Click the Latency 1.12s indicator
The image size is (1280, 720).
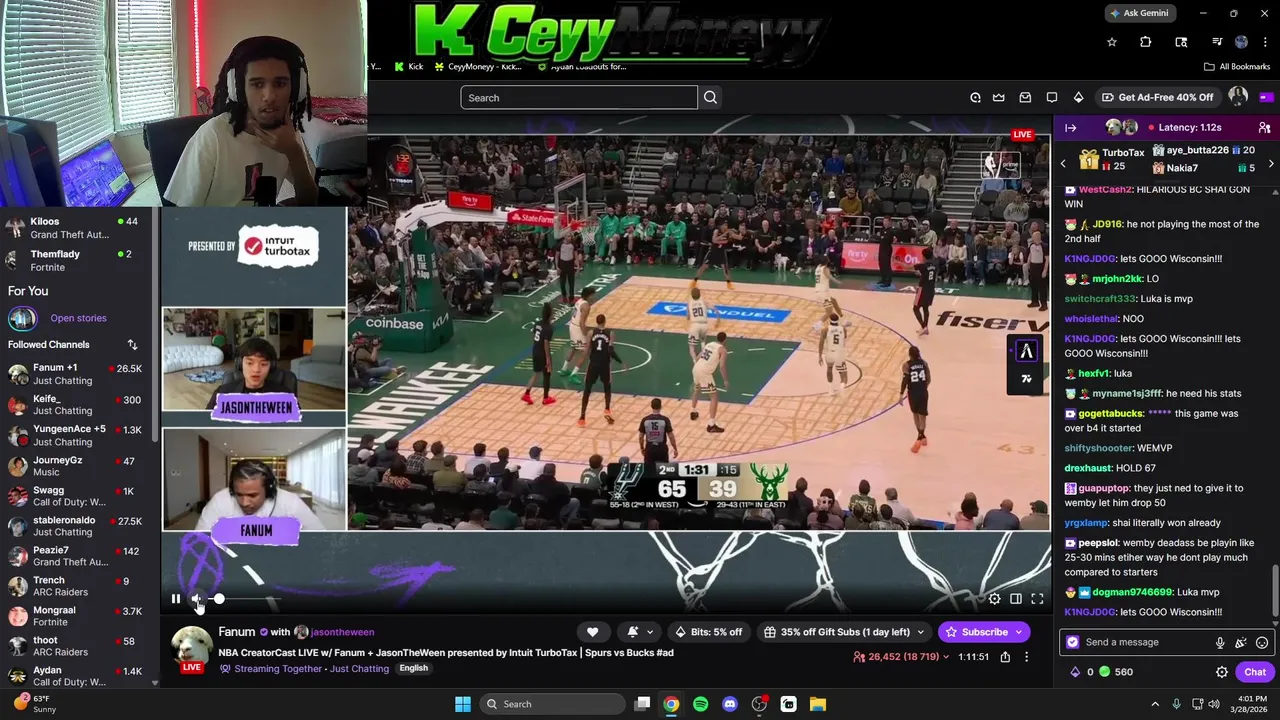coord(1185,128)
